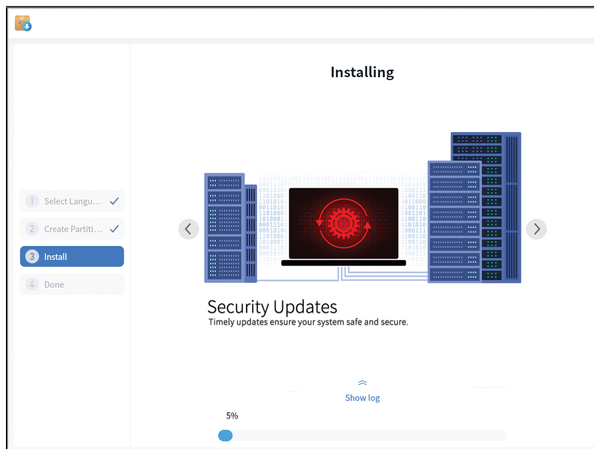The width and height of the screenshot is (600, 455).
Task: Click the number 4 circle in Done step
Action: pos(32,285)
